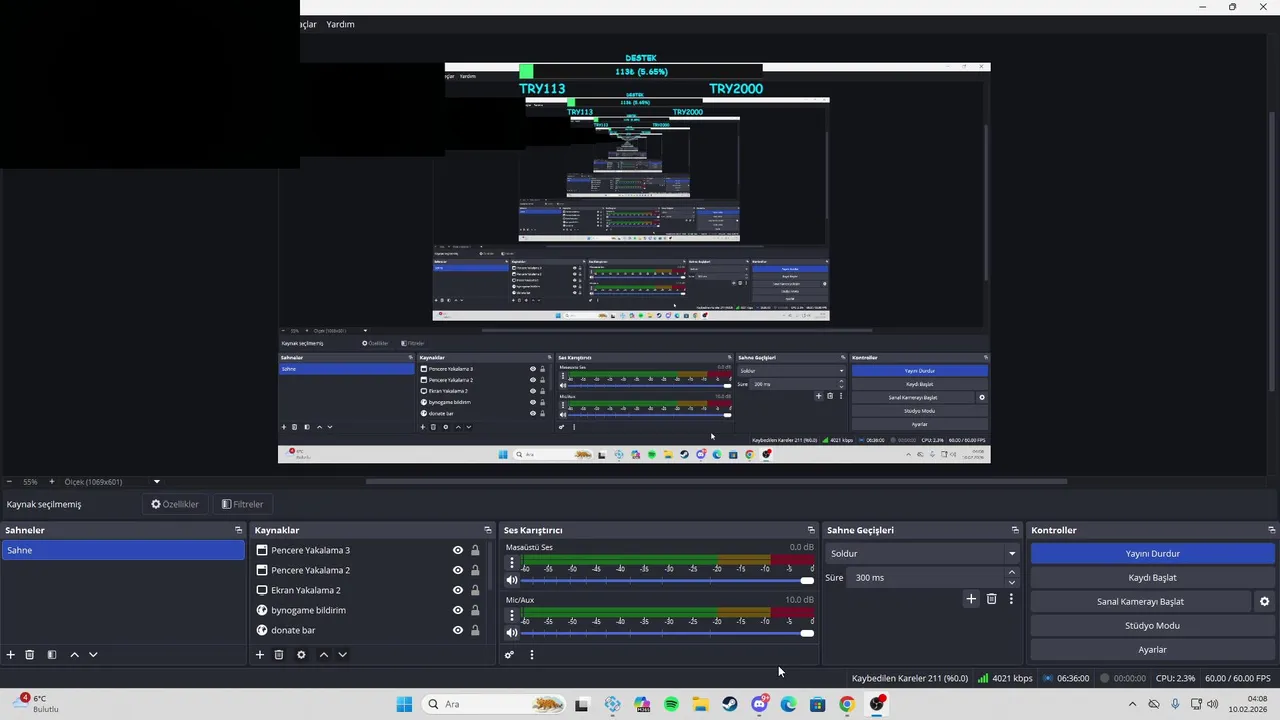Decrease Süre duration stepper down
Viewport: 1280px width, 720px height.
(1012, 582)
